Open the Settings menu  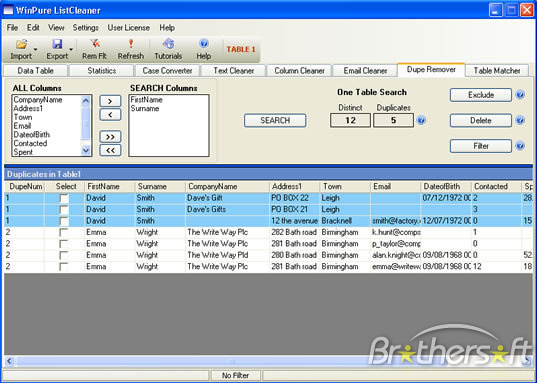click(x=86, y=28)
